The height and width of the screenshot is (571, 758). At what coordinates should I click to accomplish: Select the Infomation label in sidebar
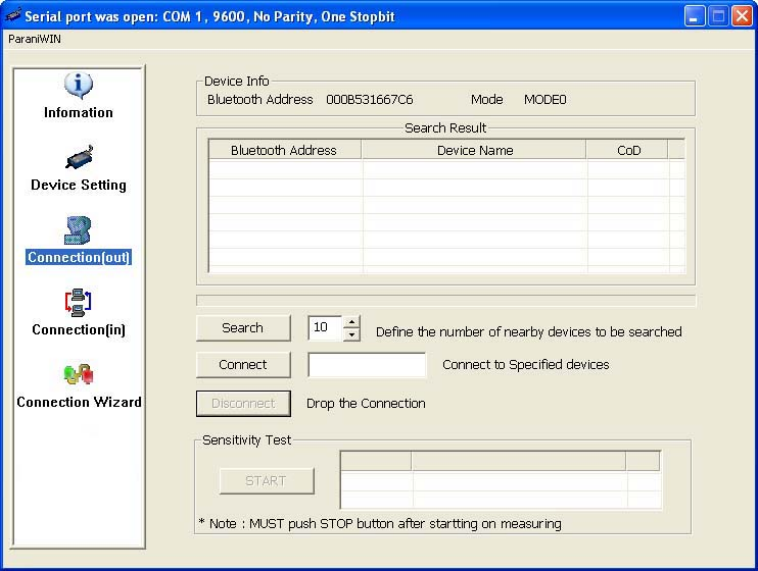[78, 113]
